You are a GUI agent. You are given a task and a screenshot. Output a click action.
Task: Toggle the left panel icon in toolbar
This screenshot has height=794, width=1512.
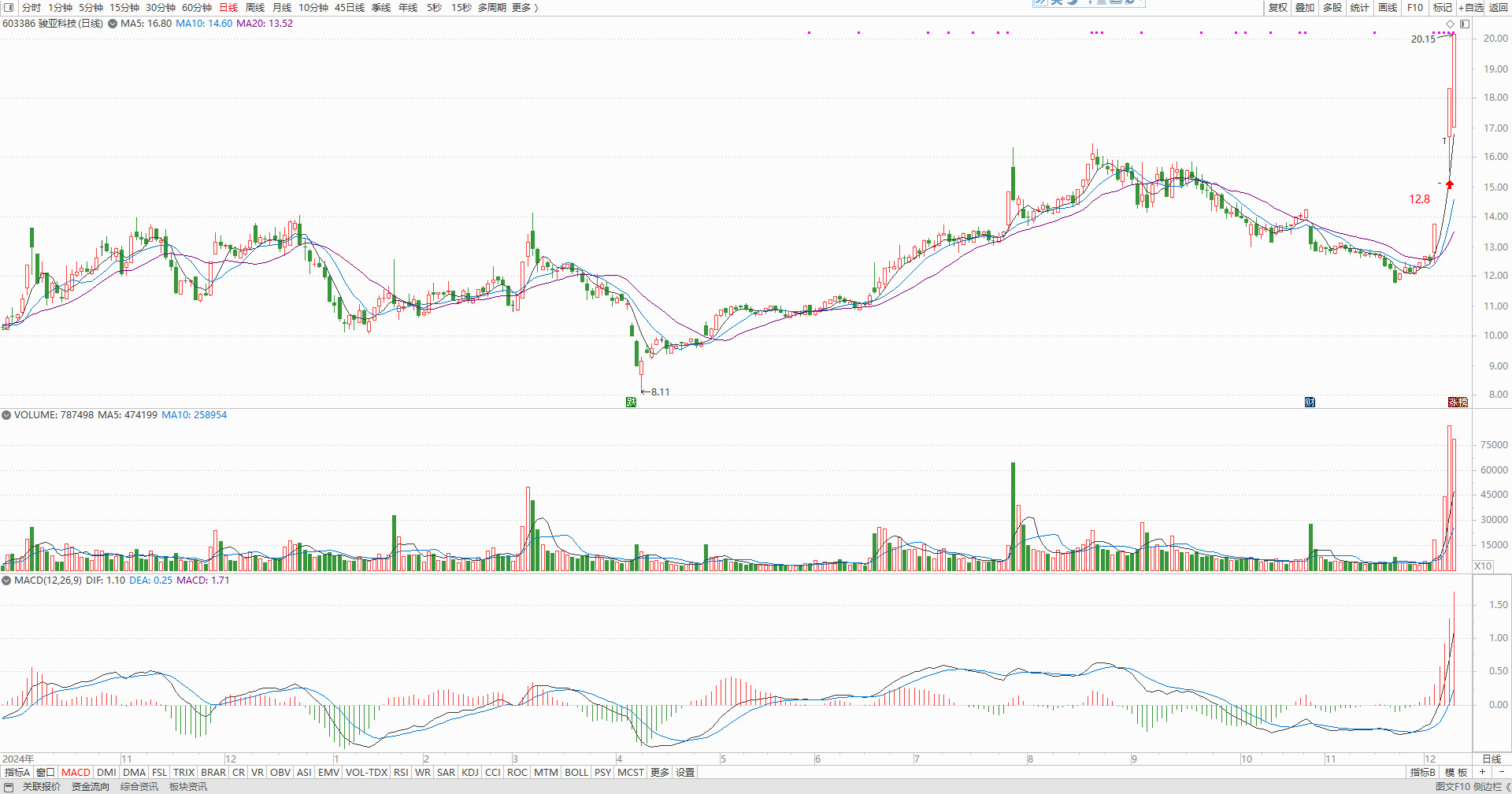coord(9,7)
